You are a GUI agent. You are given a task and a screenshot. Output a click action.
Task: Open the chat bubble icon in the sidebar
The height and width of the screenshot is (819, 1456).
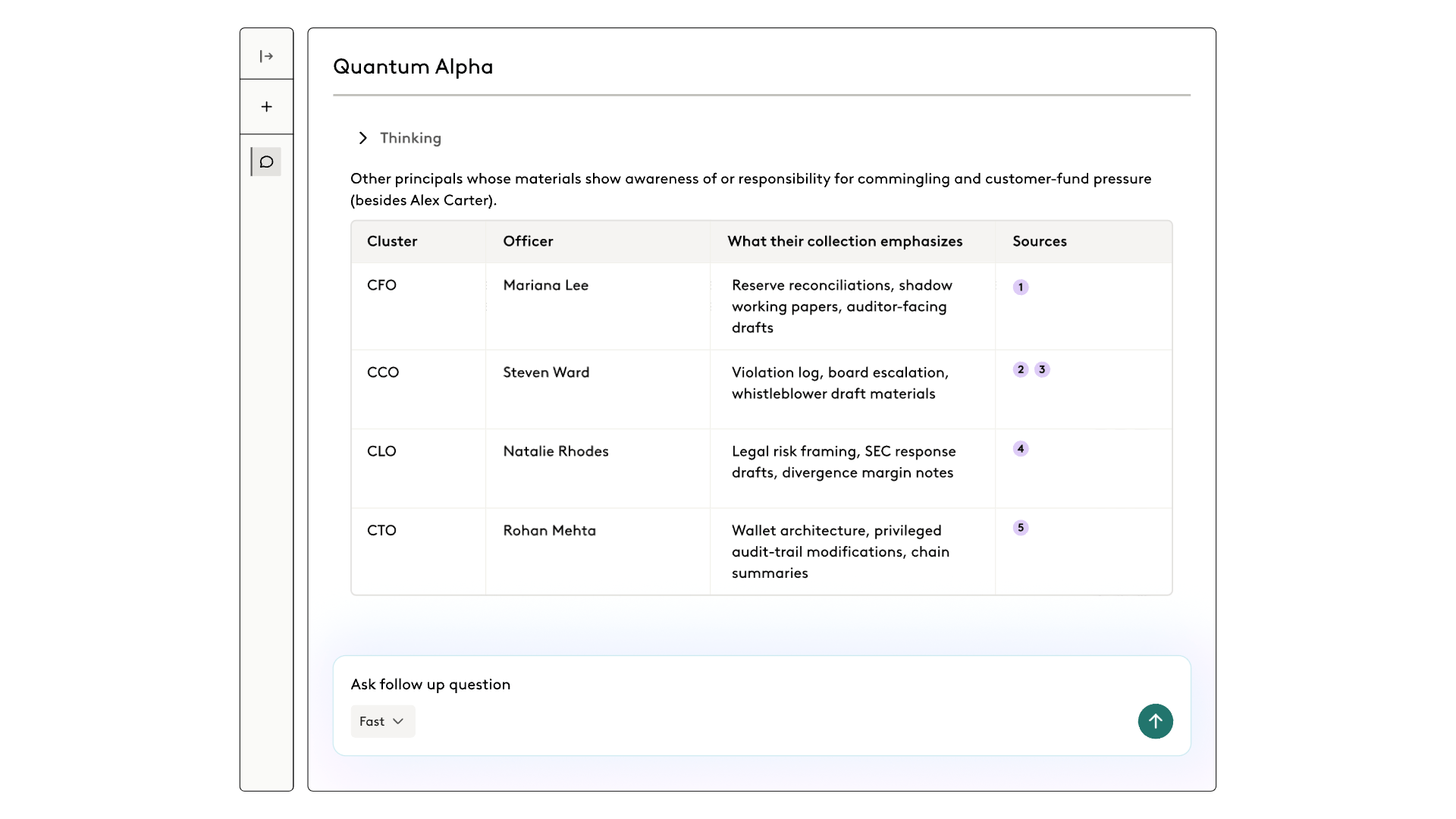click(x=266, y=162)
